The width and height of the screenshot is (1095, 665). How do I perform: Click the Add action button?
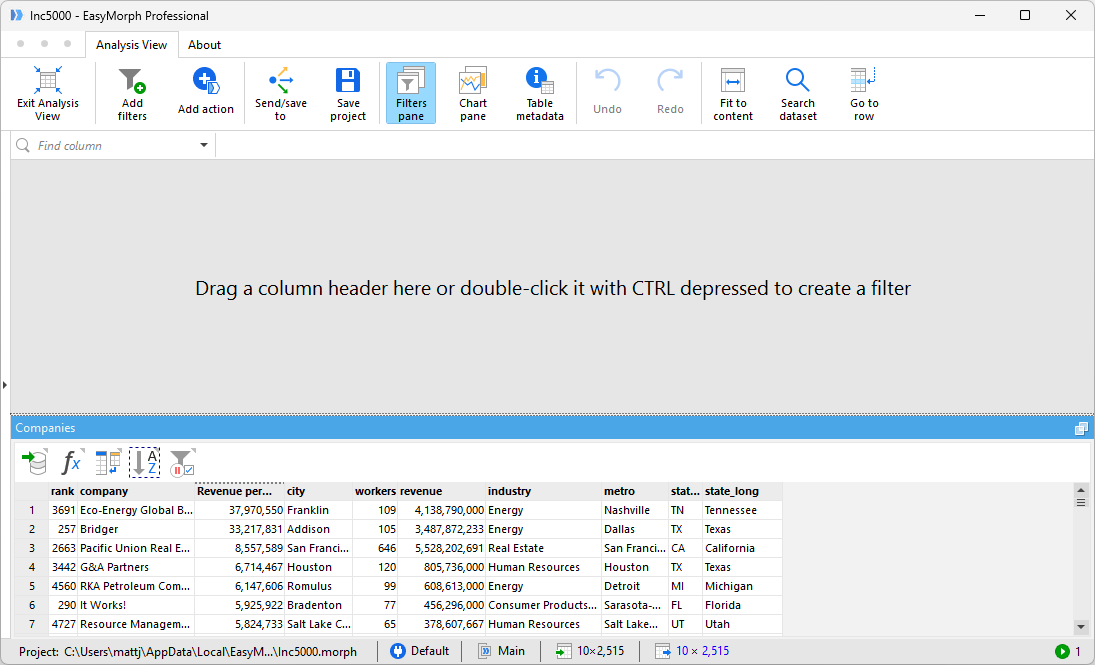(x=205, y=93)
